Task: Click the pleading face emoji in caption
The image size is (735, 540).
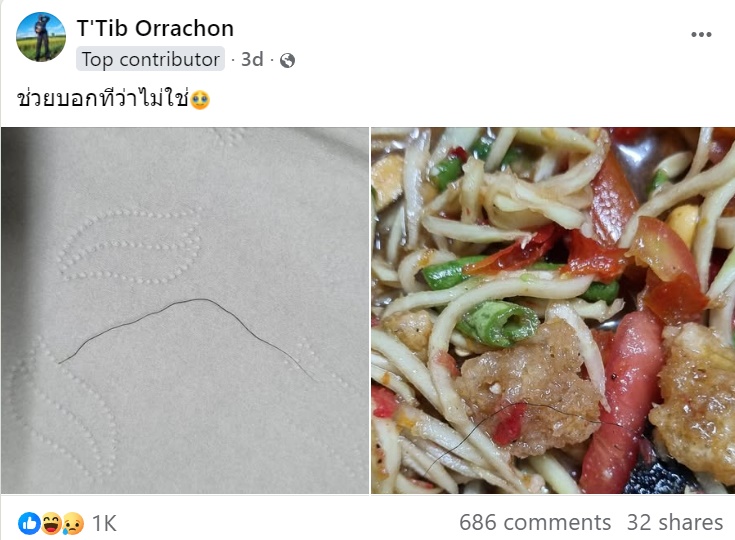Action: click(x=200, y=99)
